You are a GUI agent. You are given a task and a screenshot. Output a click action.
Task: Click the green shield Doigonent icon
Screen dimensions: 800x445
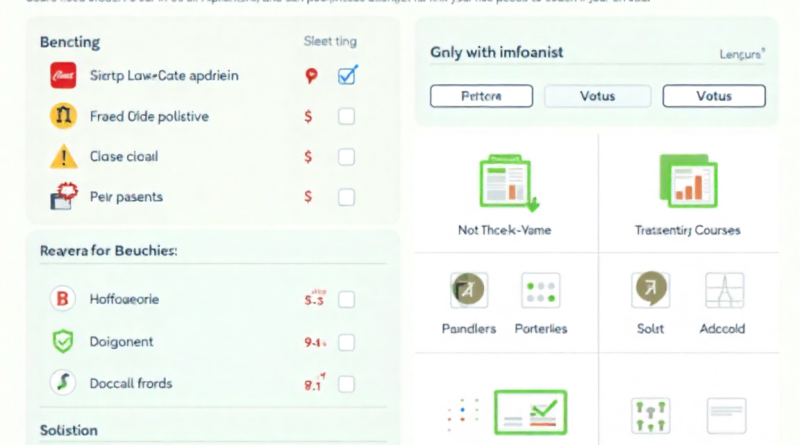coord(63,342)
